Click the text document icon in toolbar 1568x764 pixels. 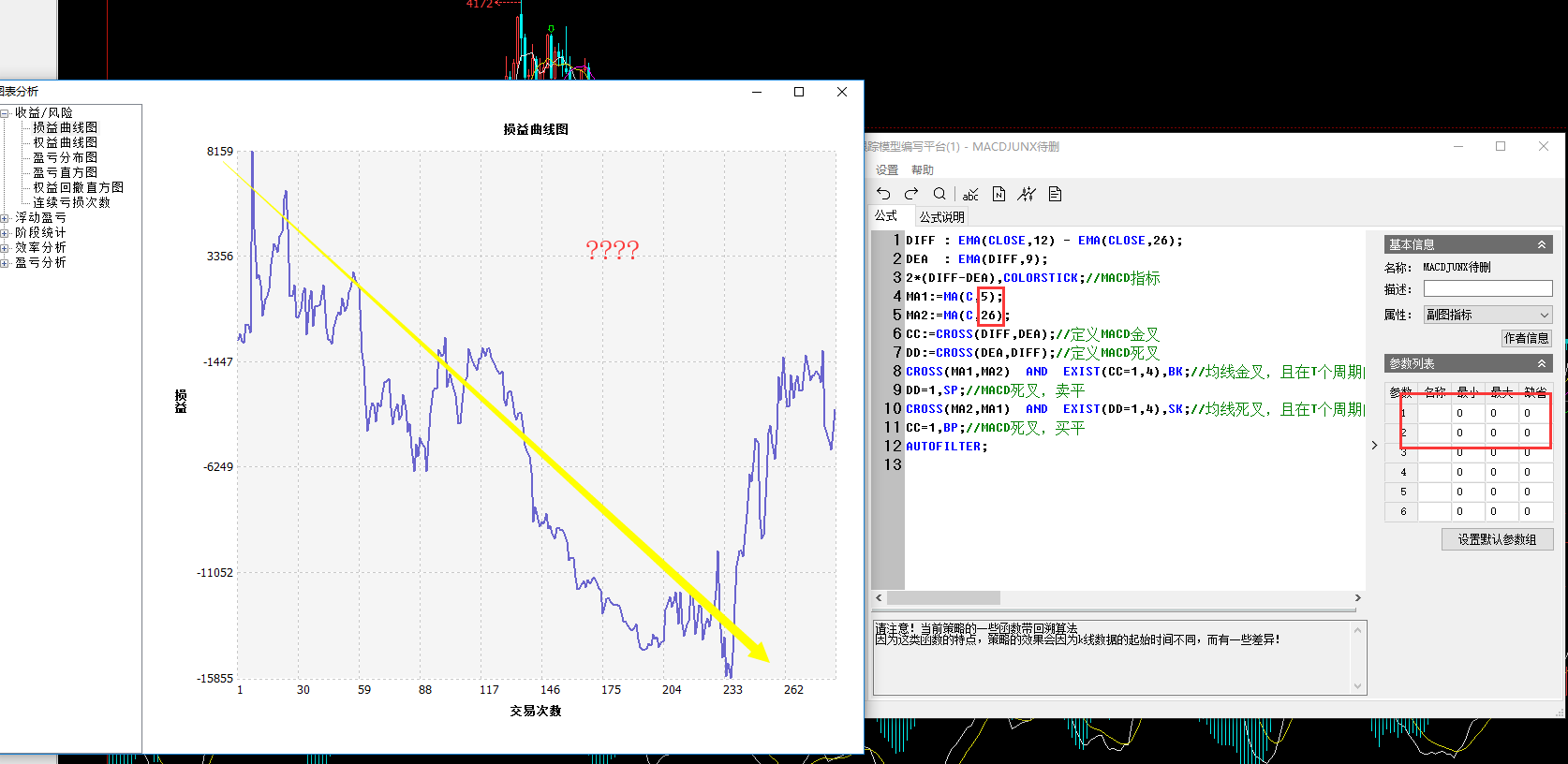pyautogui.click(x=1055, y=194)
